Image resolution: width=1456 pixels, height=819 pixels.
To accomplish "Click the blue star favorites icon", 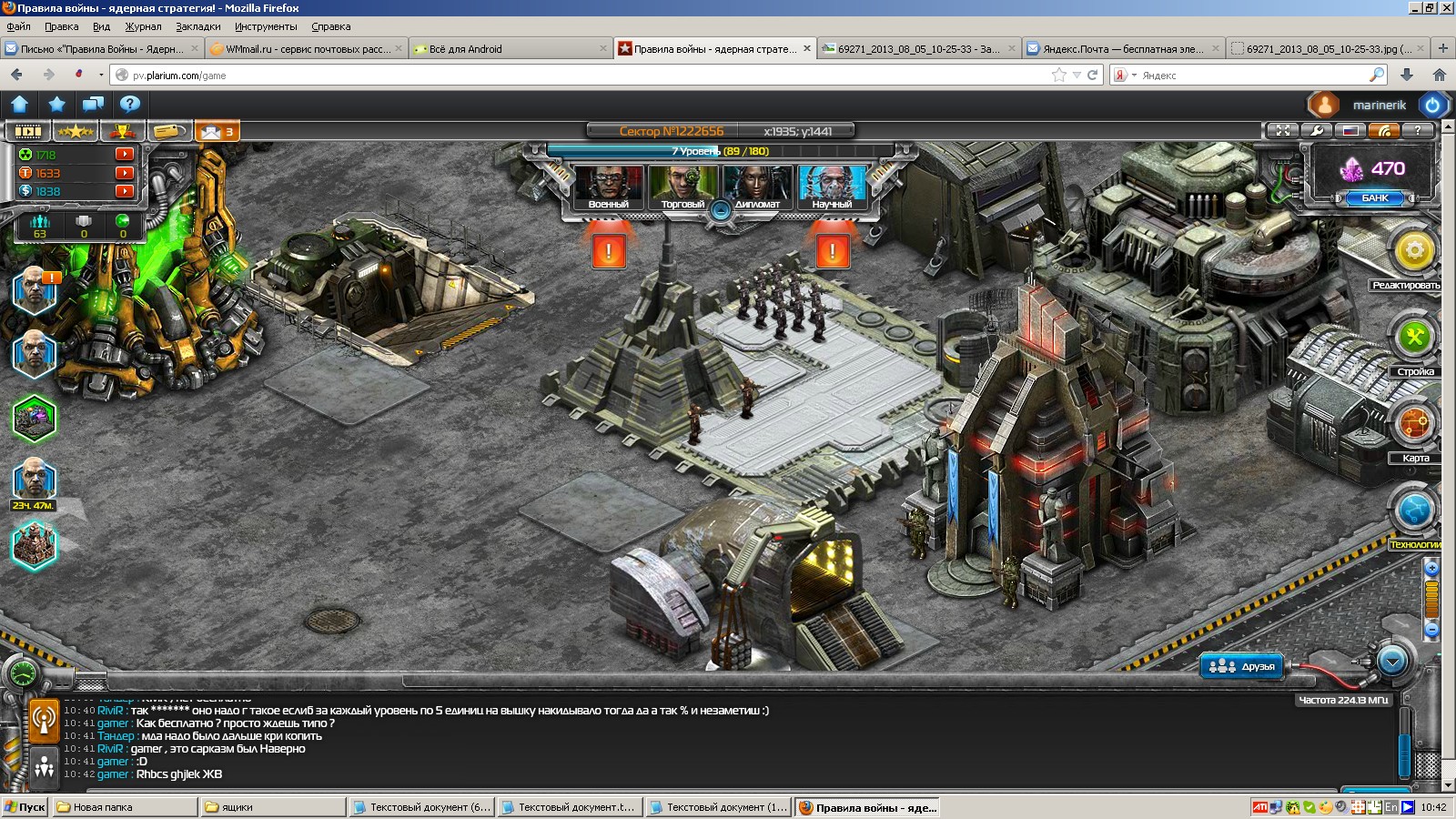I will click(56, 105).
